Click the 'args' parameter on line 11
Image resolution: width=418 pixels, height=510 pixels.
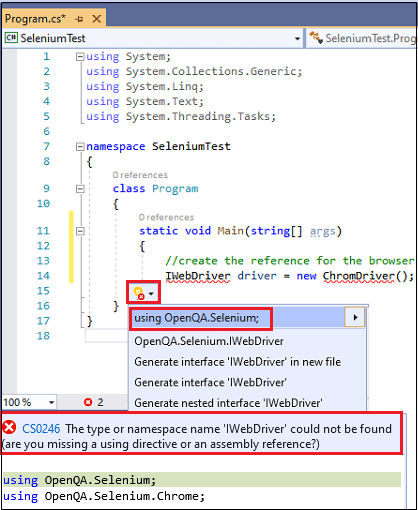coord(323,231)
